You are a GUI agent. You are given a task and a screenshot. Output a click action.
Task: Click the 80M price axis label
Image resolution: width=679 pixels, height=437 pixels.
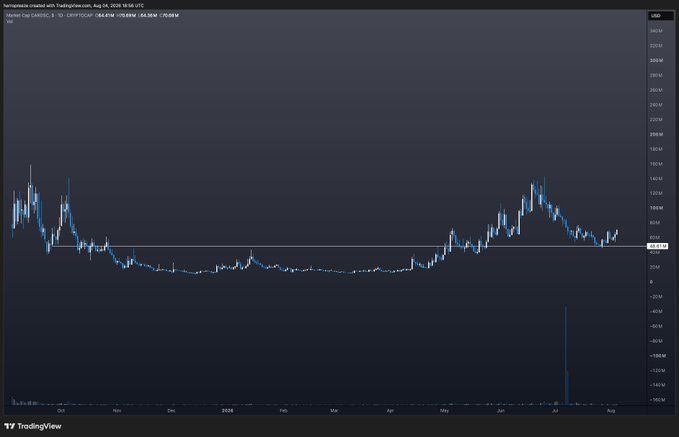655,223
